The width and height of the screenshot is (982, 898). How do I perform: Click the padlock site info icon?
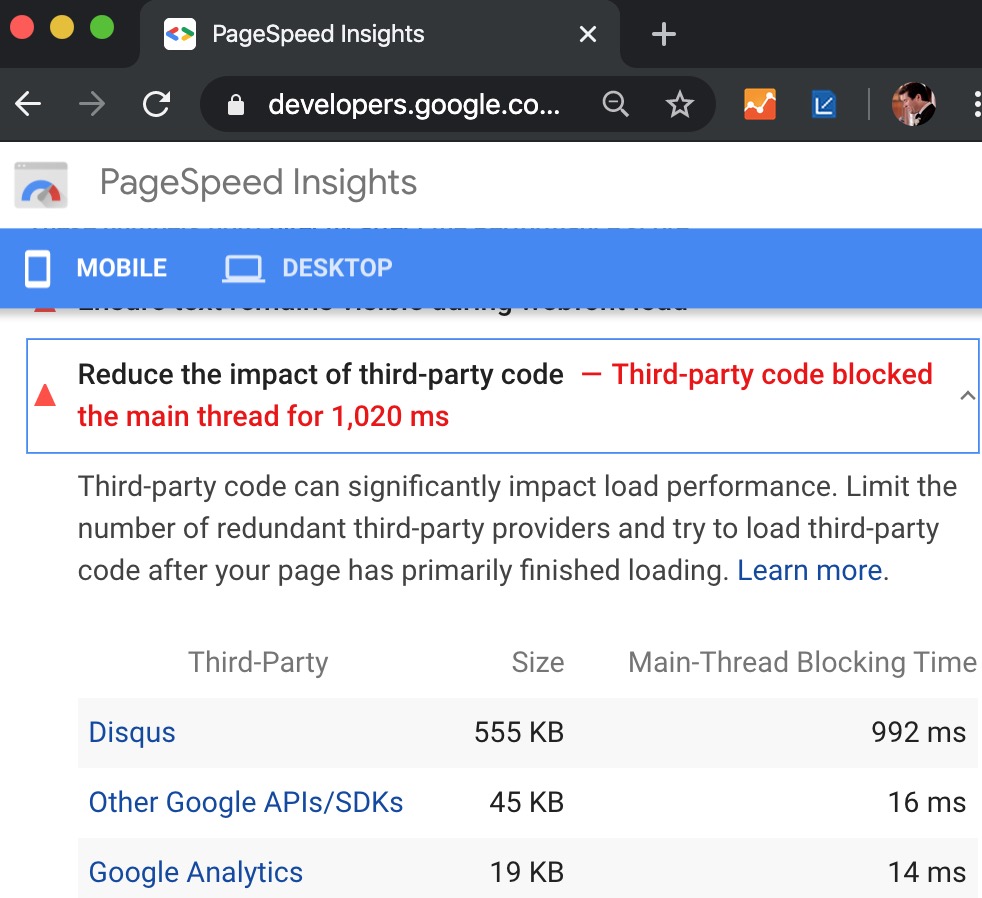pos(235,105)
